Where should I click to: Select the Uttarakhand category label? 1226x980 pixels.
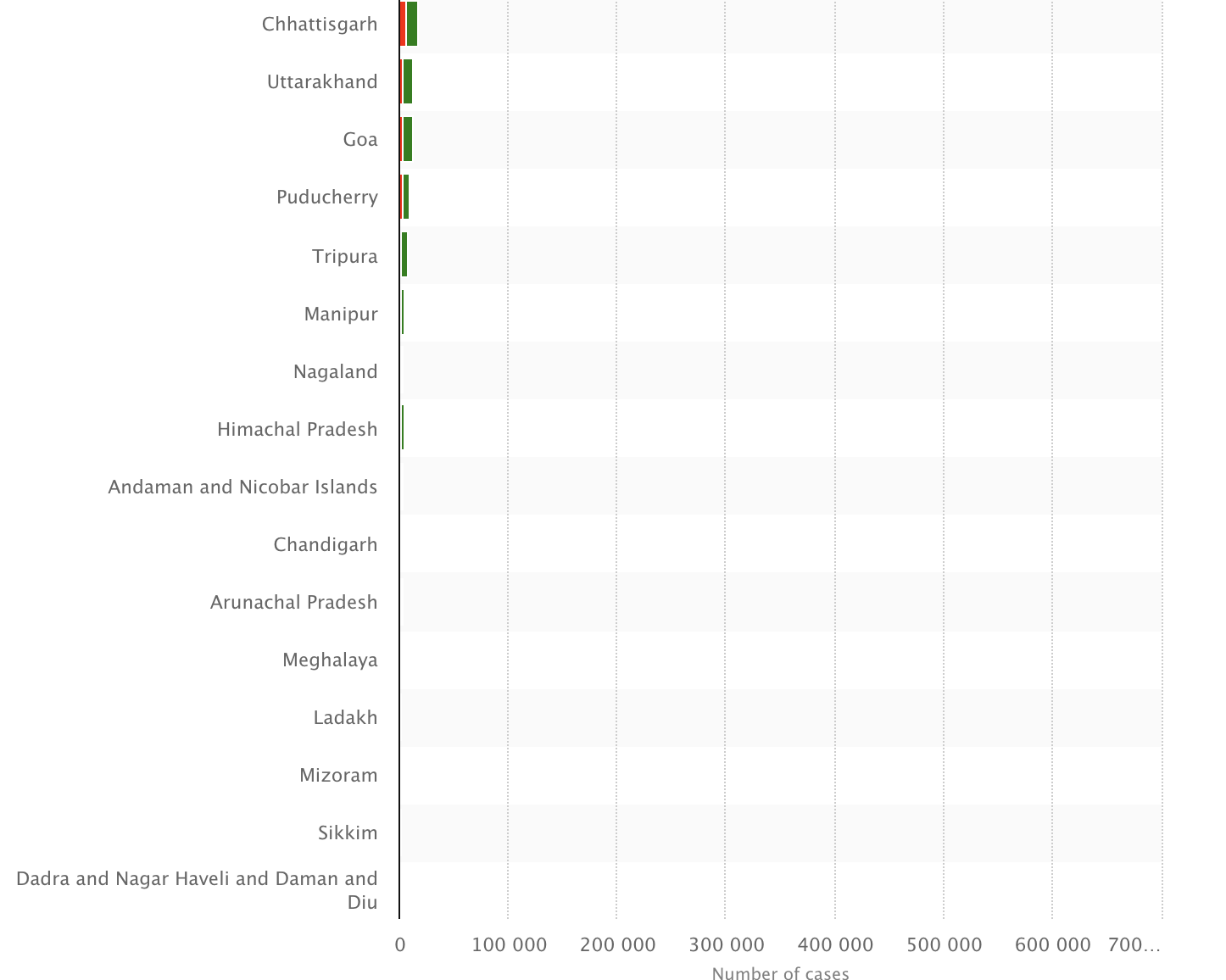[322, 81]
